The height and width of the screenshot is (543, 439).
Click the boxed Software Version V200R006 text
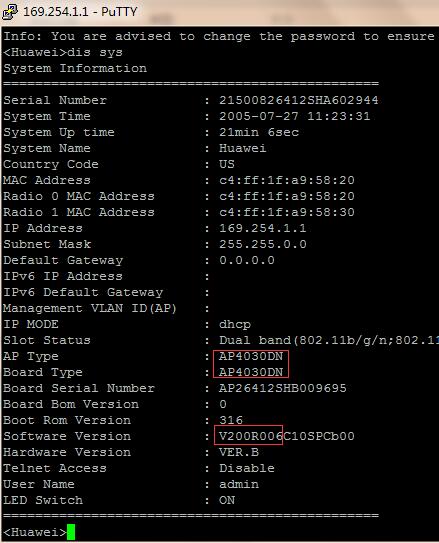pos(251,436)
